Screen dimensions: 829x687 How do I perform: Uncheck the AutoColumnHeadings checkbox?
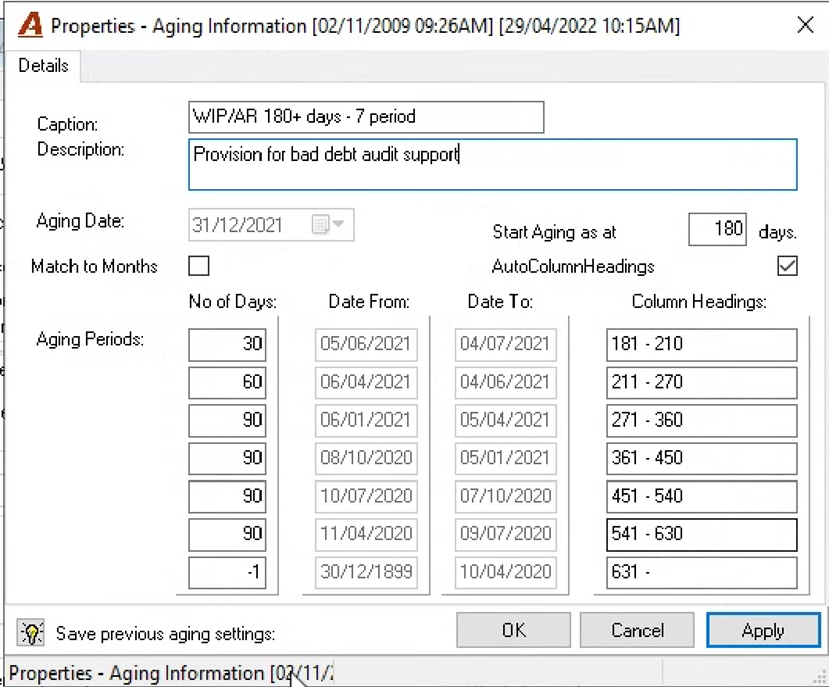coord(787,265)
